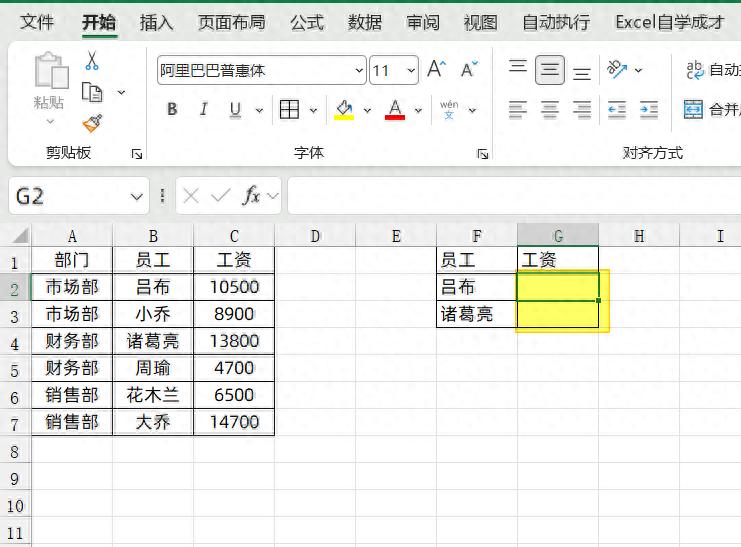Expand fill color dropdown arrow
Viewport: 741px width, 547px height.
(x=367, y=111)
